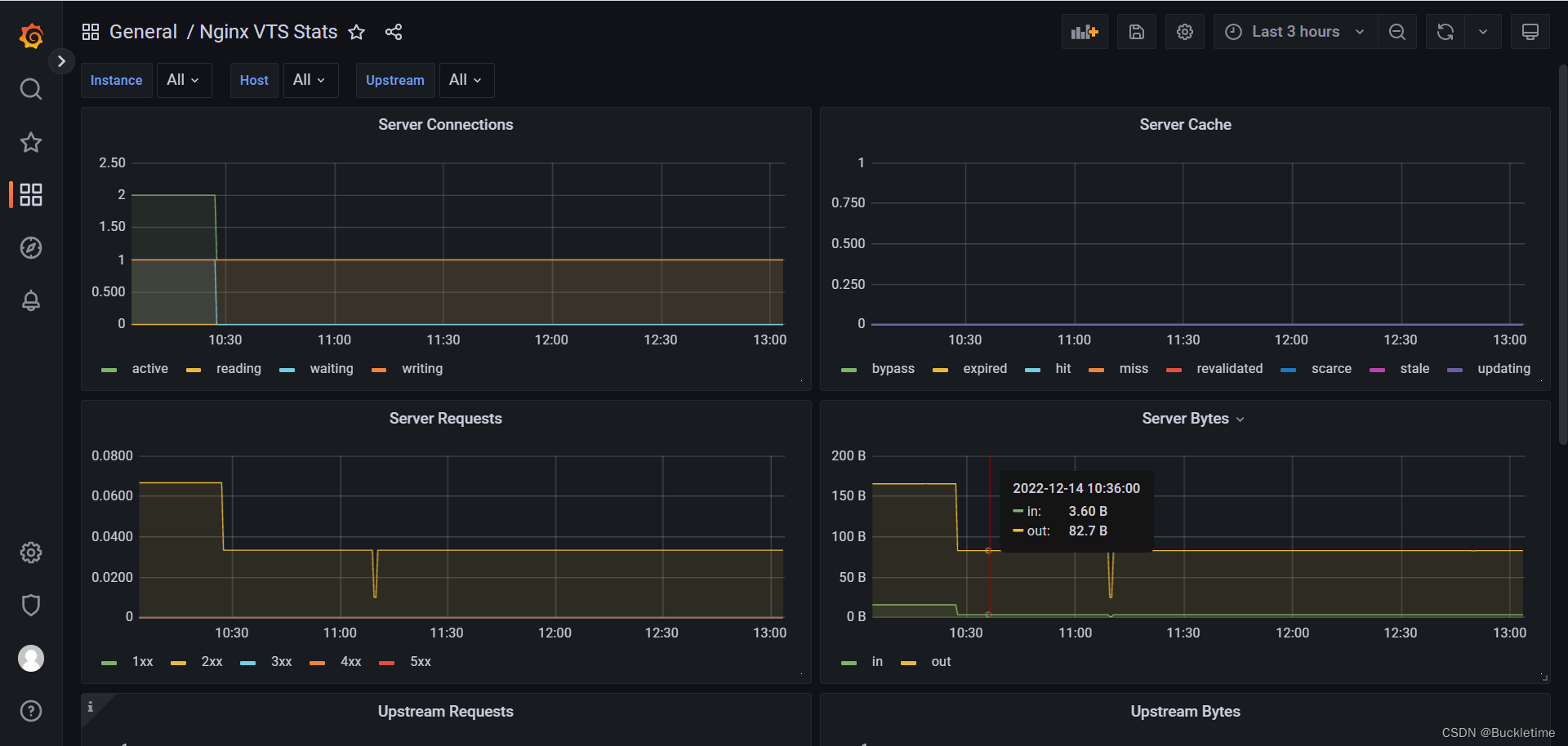Screen dimensions: 1568x746
Task: Click the Server Requests panel title
Action: point(446,419)
